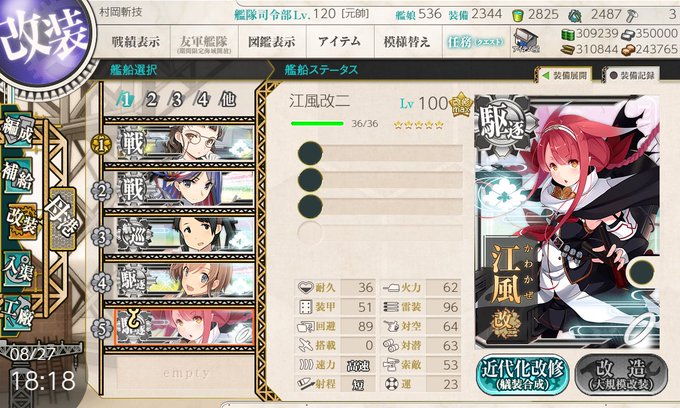680x408 pixels.
Task: Select the 入渠 docking side icon
Action: pyautogui.click(x=17, y=268)
